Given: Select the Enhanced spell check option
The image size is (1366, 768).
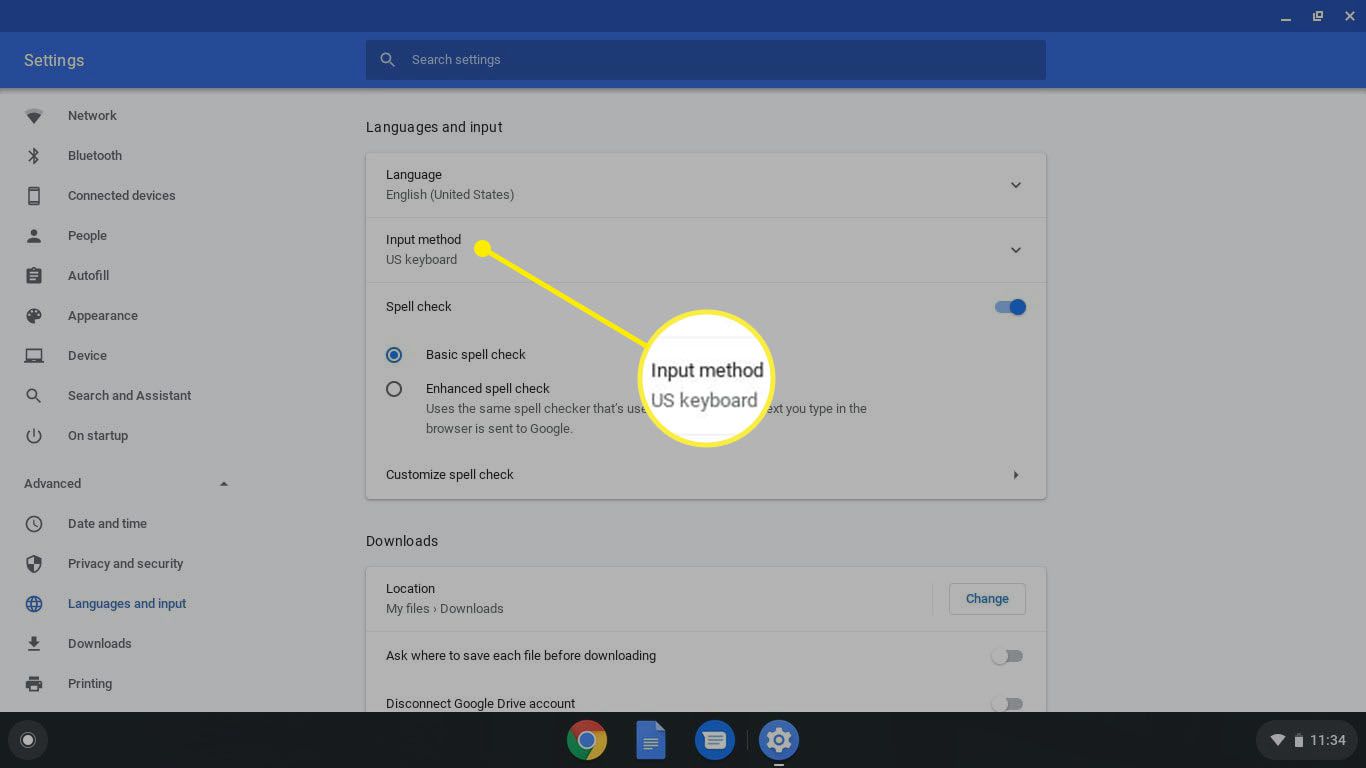Looking at the screenshot, I should pos(394,389).
